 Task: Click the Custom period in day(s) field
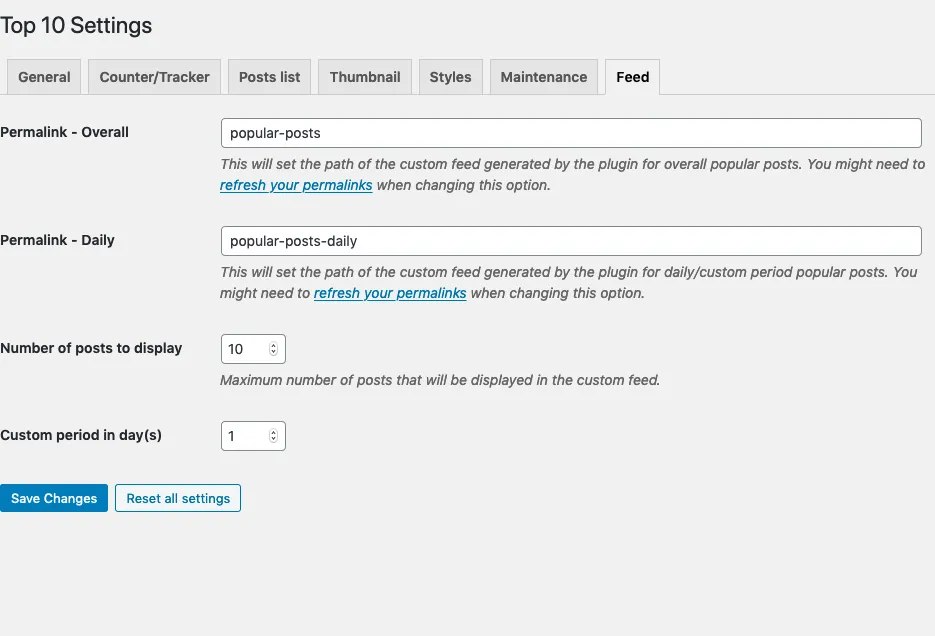(243, 436)
